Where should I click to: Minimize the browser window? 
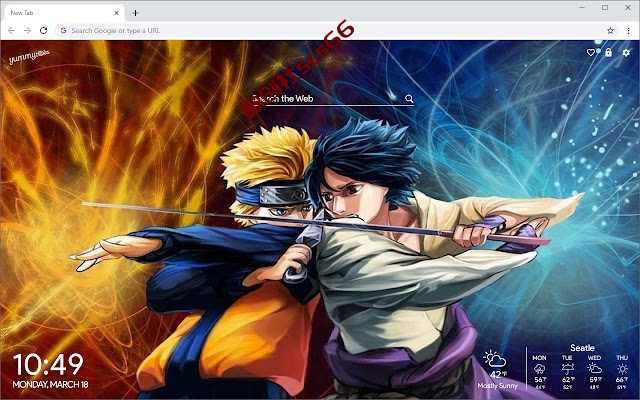582,7
